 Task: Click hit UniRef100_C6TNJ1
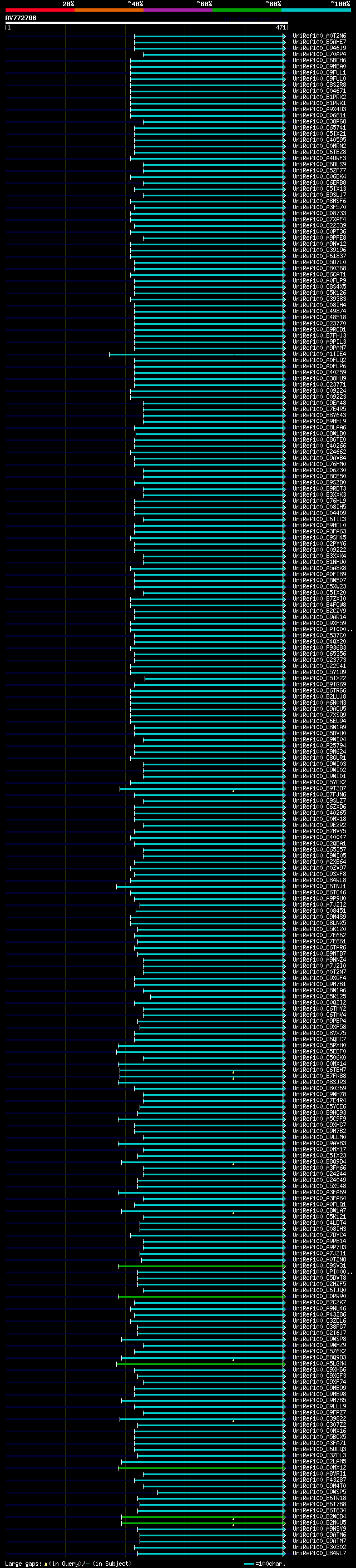click(319, 886)
